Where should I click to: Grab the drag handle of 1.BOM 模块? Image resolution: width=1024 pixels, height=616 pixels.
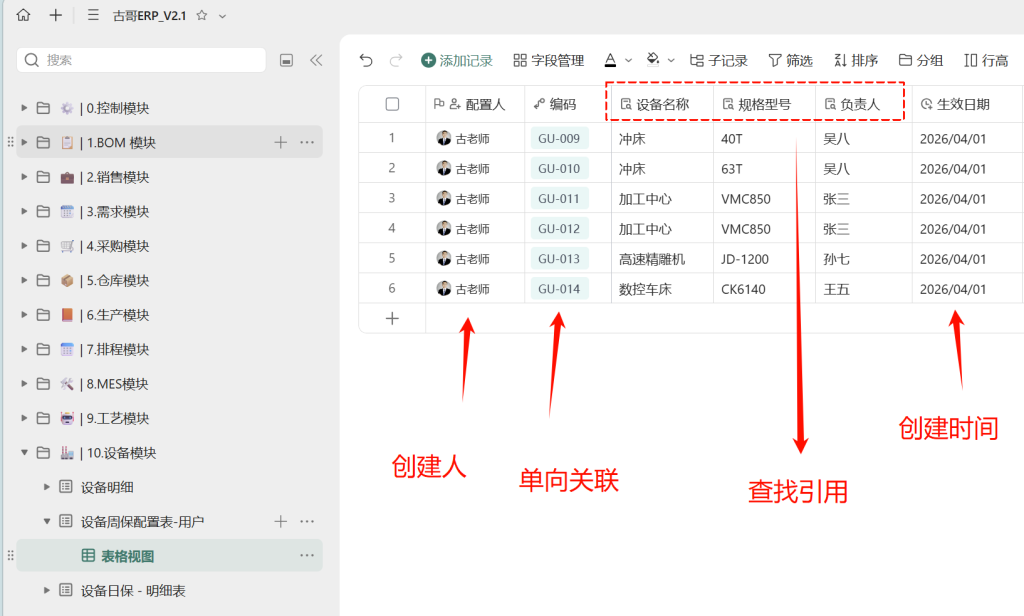click(10, 142)
